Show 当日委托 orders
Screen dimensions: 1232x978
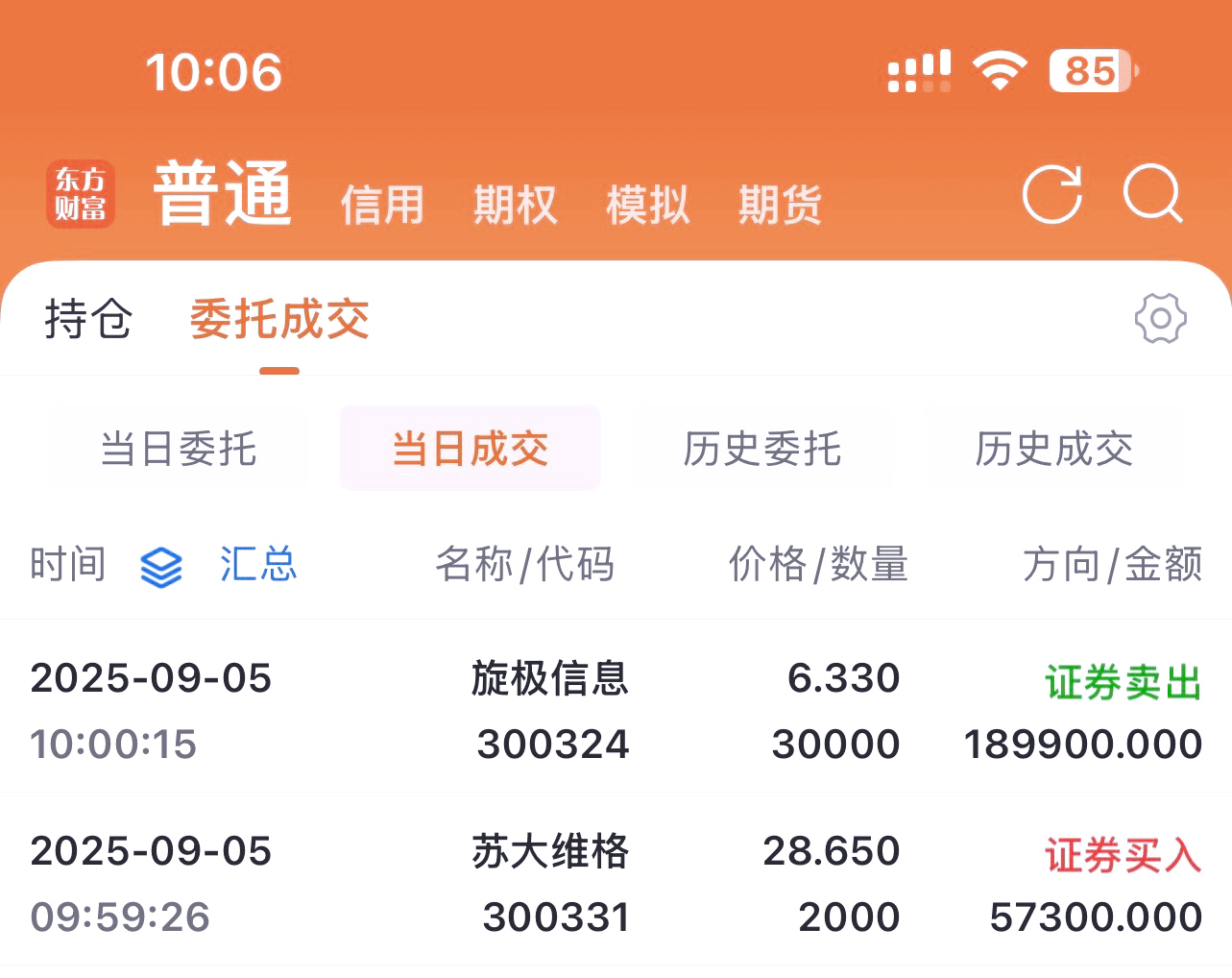(179, 449)
